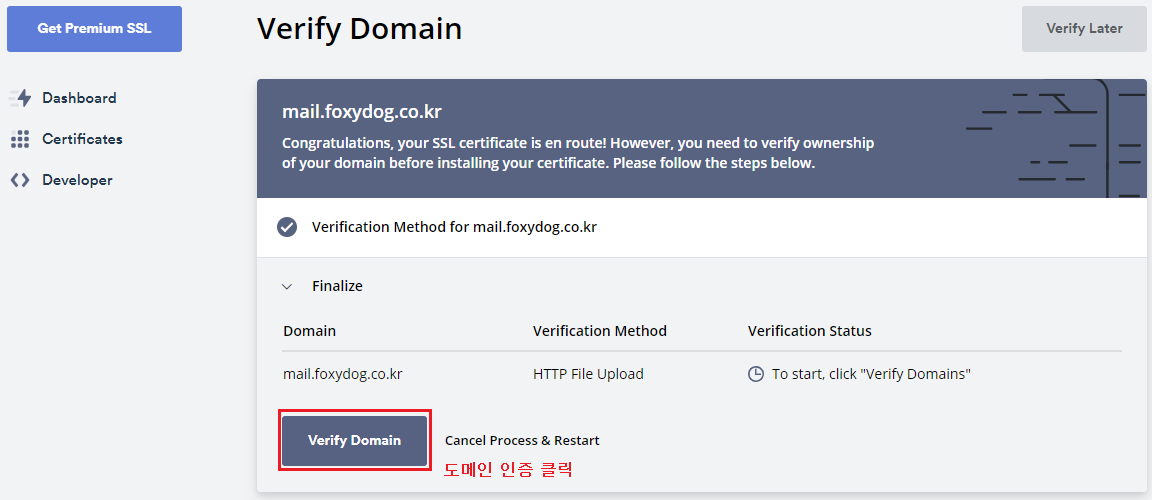Click the Verification Method column header
1152x500 pixels.
pyautogui.click(x=600, y=331)
